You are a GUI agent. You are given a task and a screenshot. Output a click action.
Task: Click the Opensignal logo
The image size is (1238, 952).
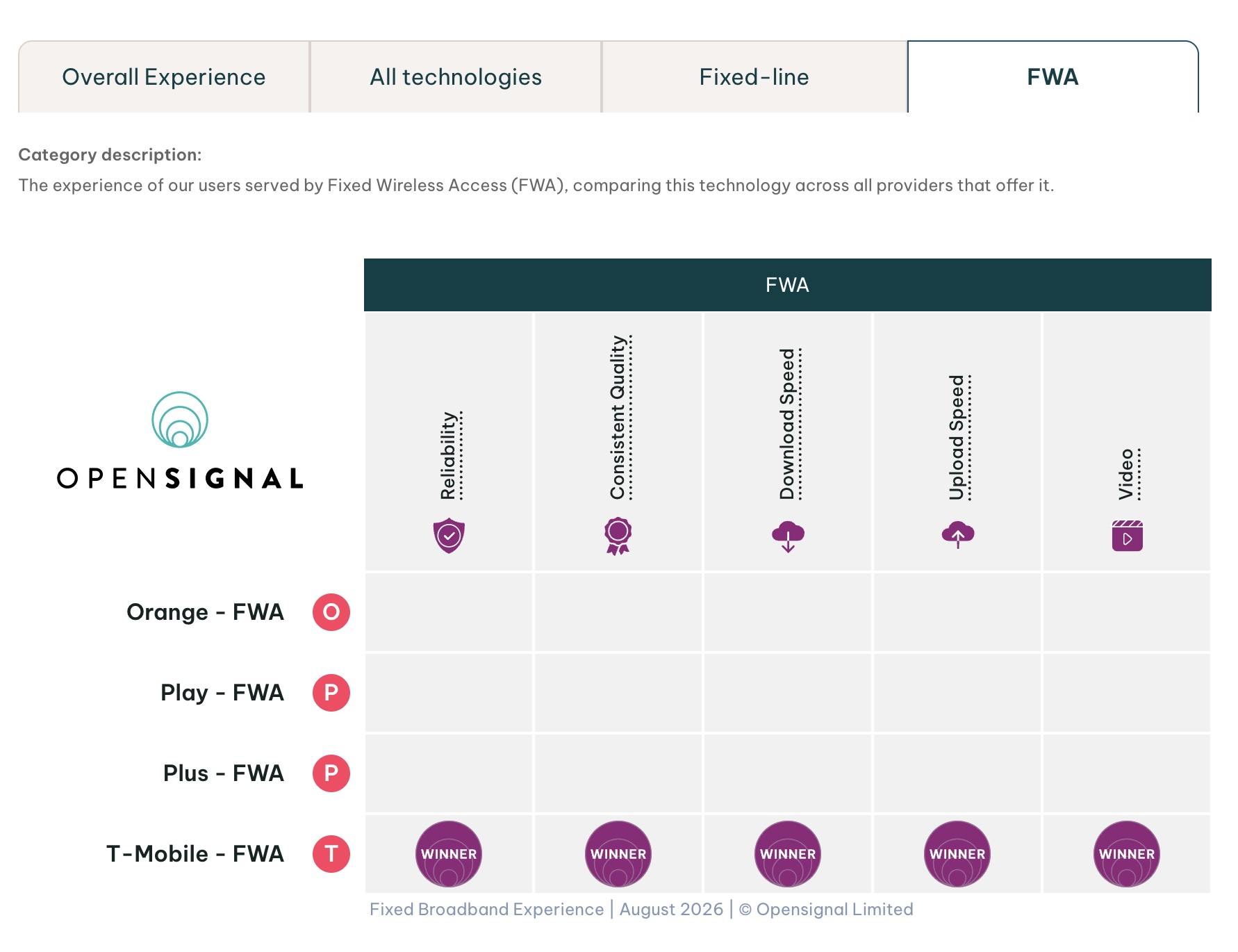click(x=180, y=441)
